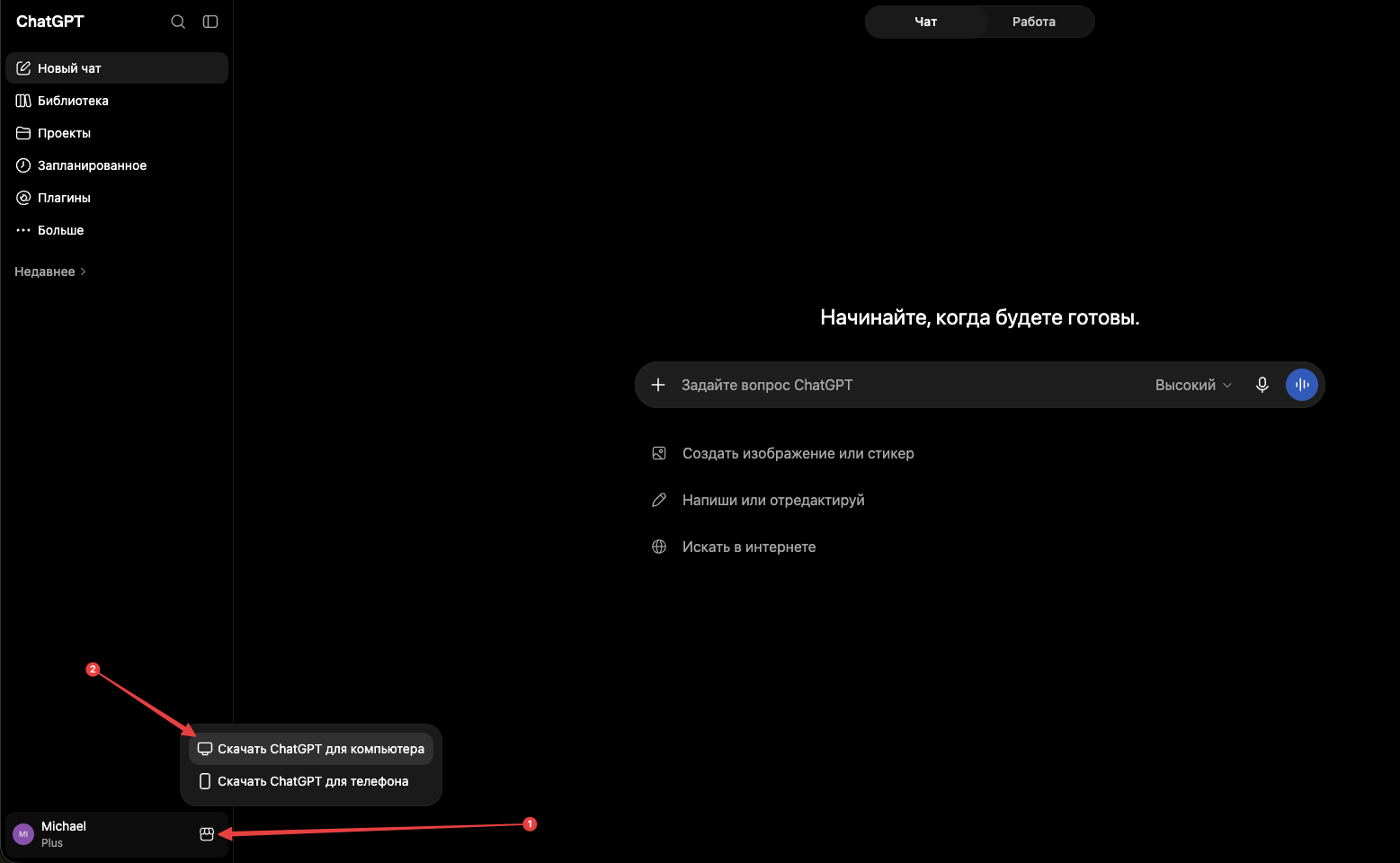The width and height of the screenshot is (1400, 863).
Task: Open the Высокий model dropdown
Action: pyautogui.click(x=1193, y=385)
